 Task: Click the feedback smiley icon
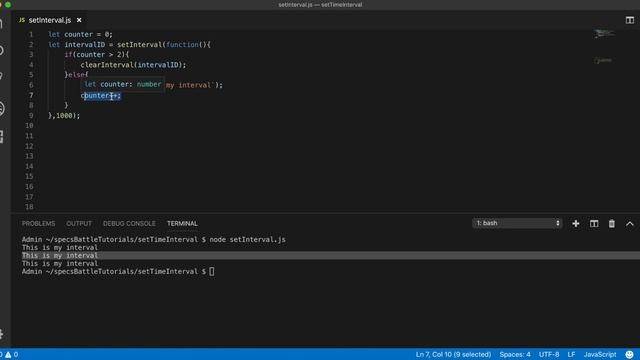(629, 354)
